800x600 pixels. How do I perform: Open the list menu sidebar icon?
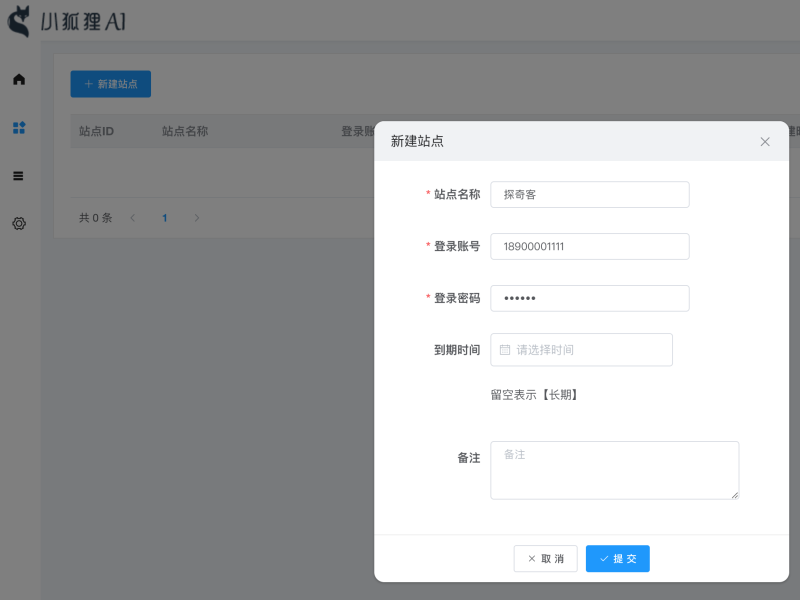[x=18, y=176]
